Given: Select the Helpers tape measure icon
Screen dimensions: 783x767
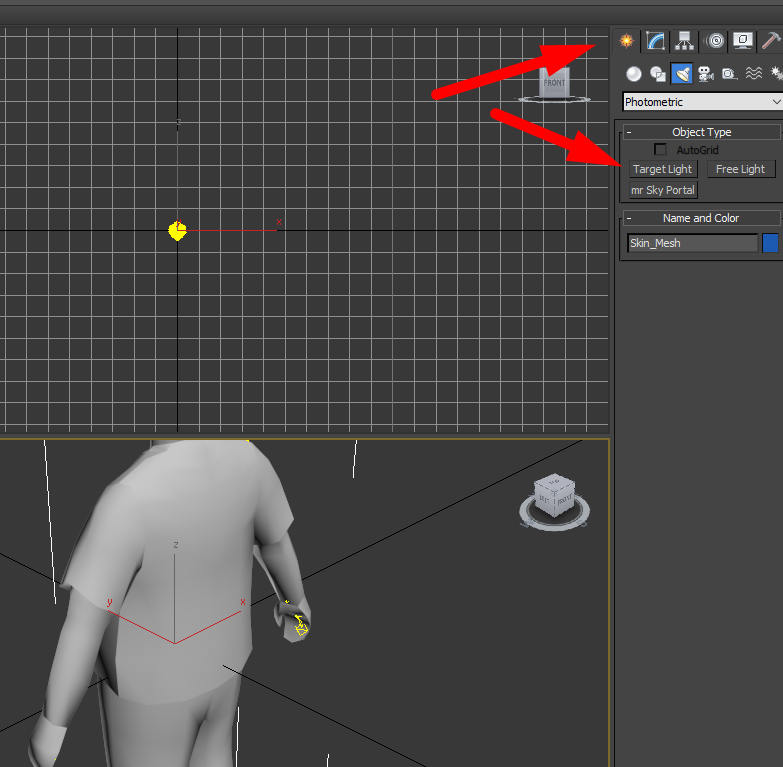Looking at the screenshot, I should coord(729,73).
